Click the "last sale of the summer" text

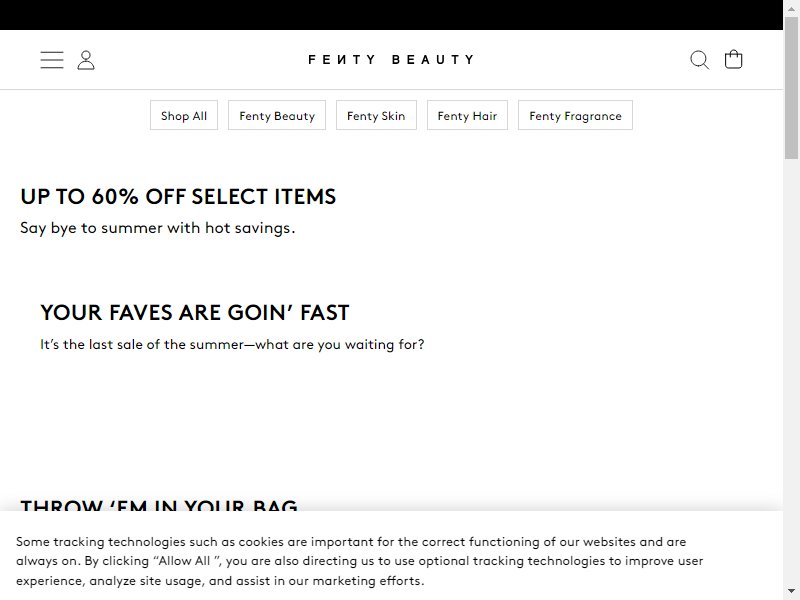coord(232,344)
